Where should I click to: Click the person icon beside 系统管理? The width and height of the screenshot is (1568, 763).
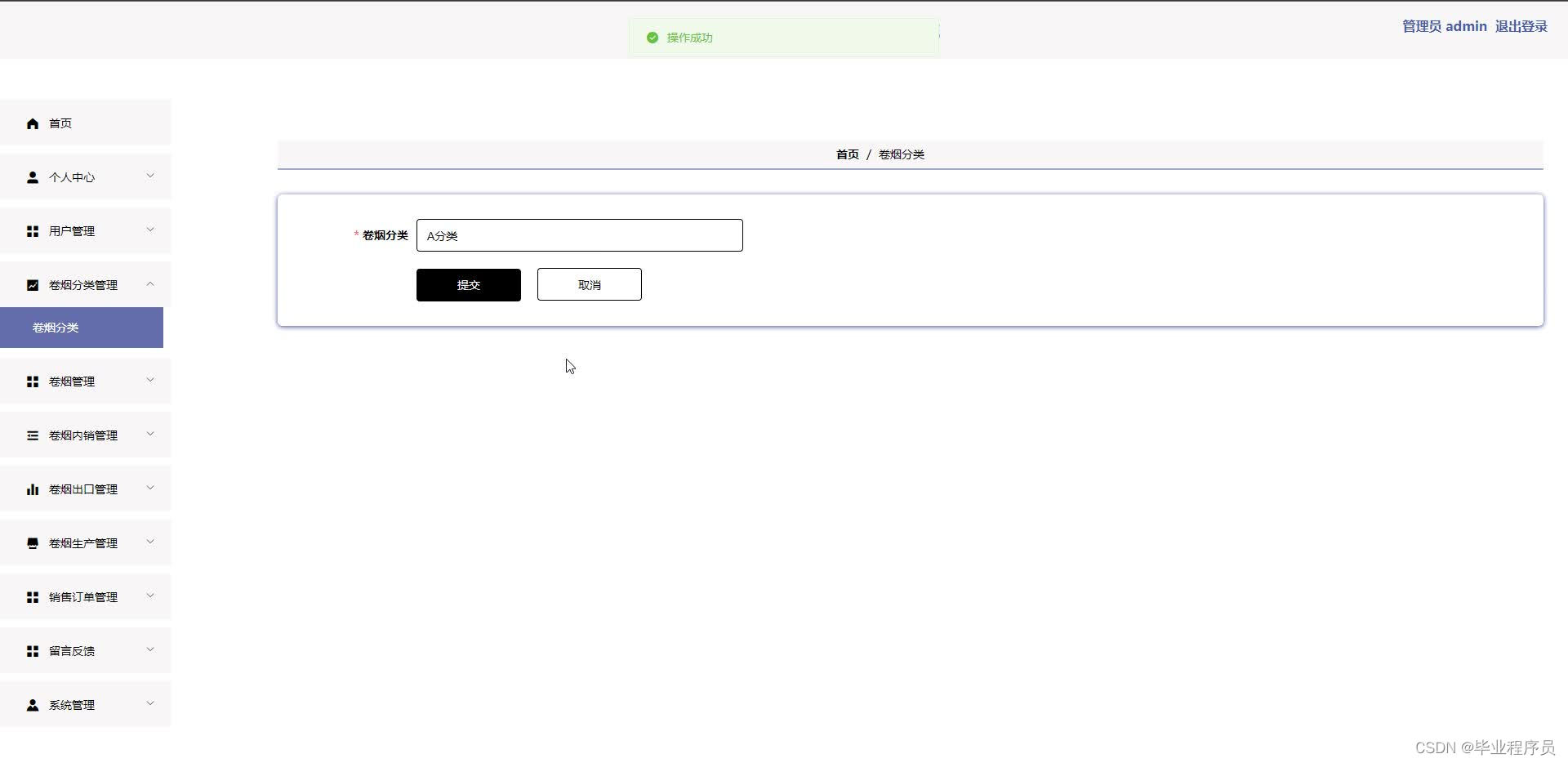click(x=33, y=705)
